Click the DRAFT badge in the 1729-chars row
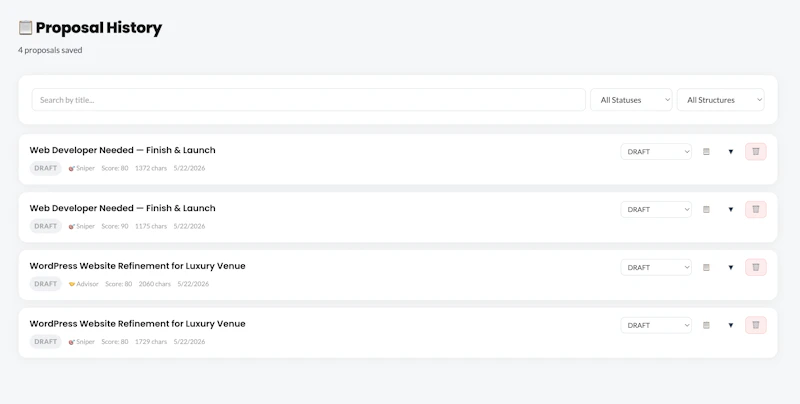This screenshot has height=404, width=800. (45, 342)
